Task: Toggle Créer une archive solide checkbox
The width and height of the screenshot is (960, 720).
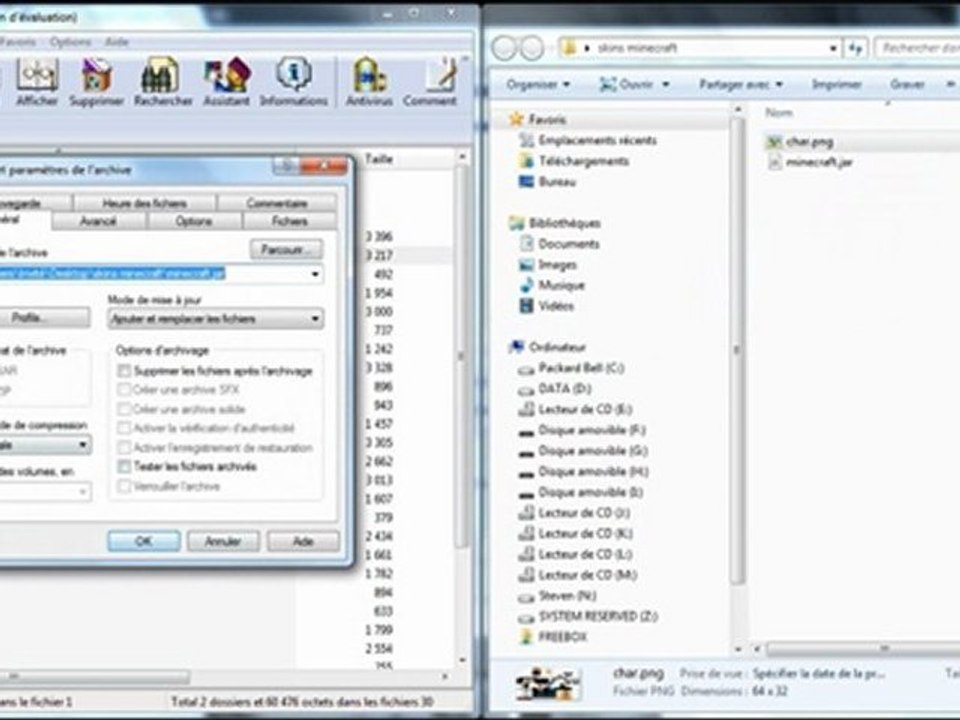Action: point(124,409)
